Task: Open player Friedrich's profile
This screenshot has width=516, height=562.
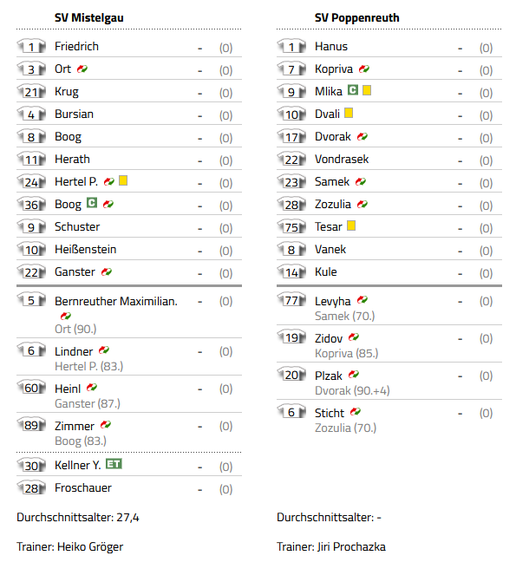Action: tap(76, 46)
